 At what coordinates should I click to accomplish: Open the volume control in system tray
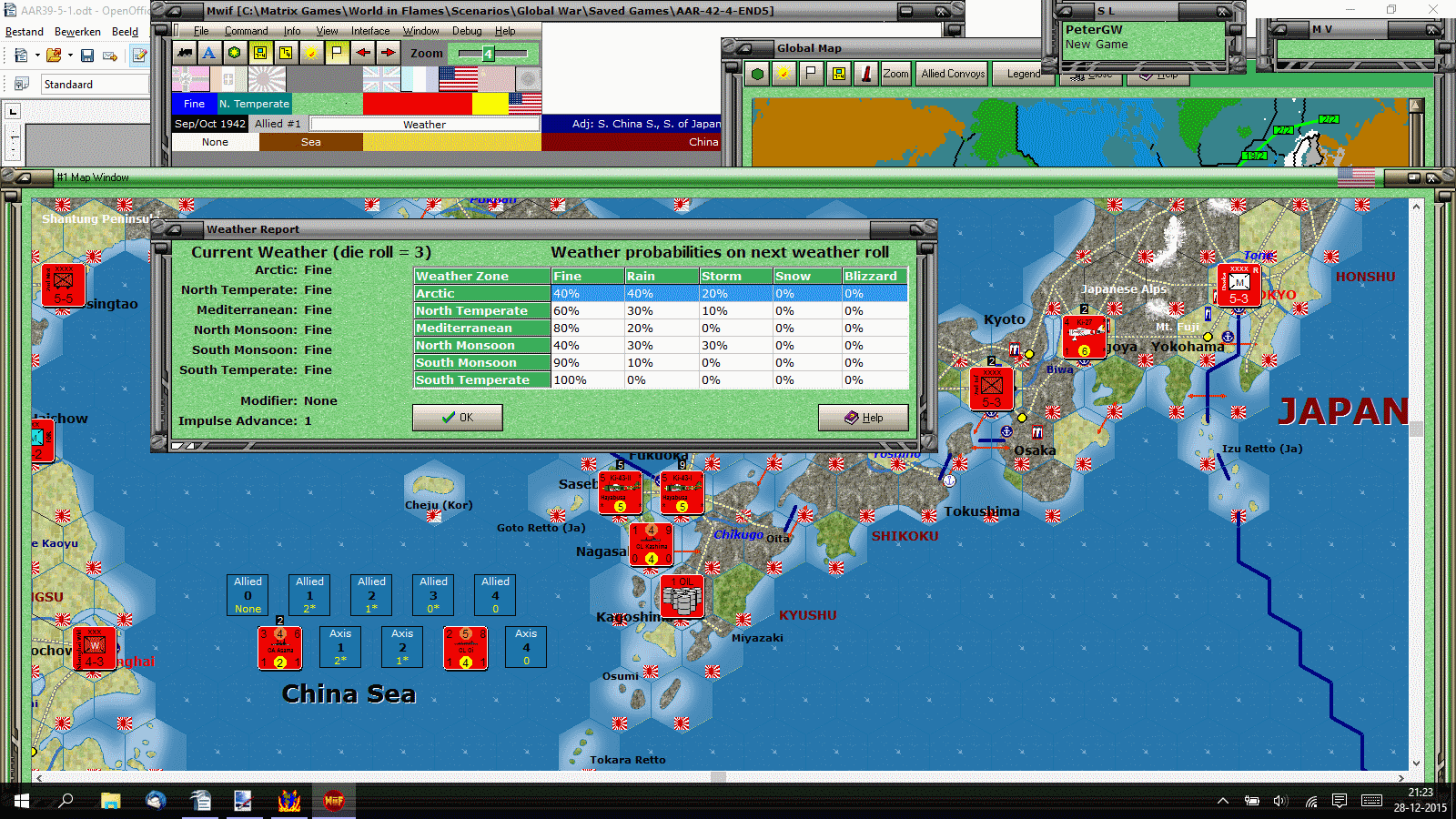1280,801
